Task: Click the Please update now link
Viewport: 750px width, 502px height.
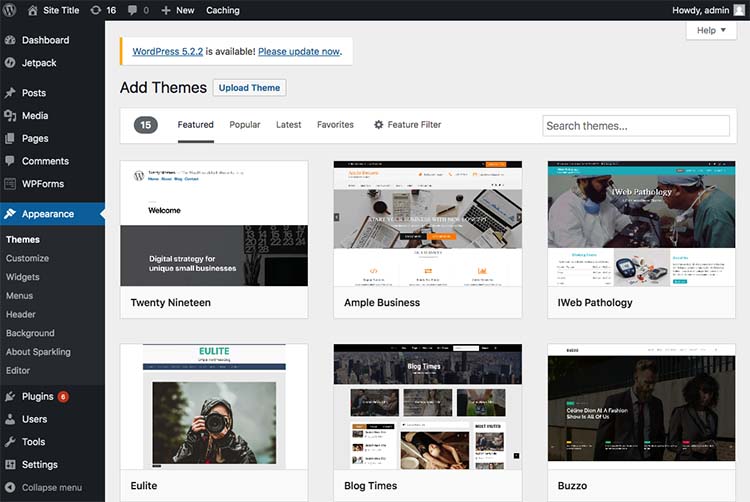Action: [x=299, y=51]
